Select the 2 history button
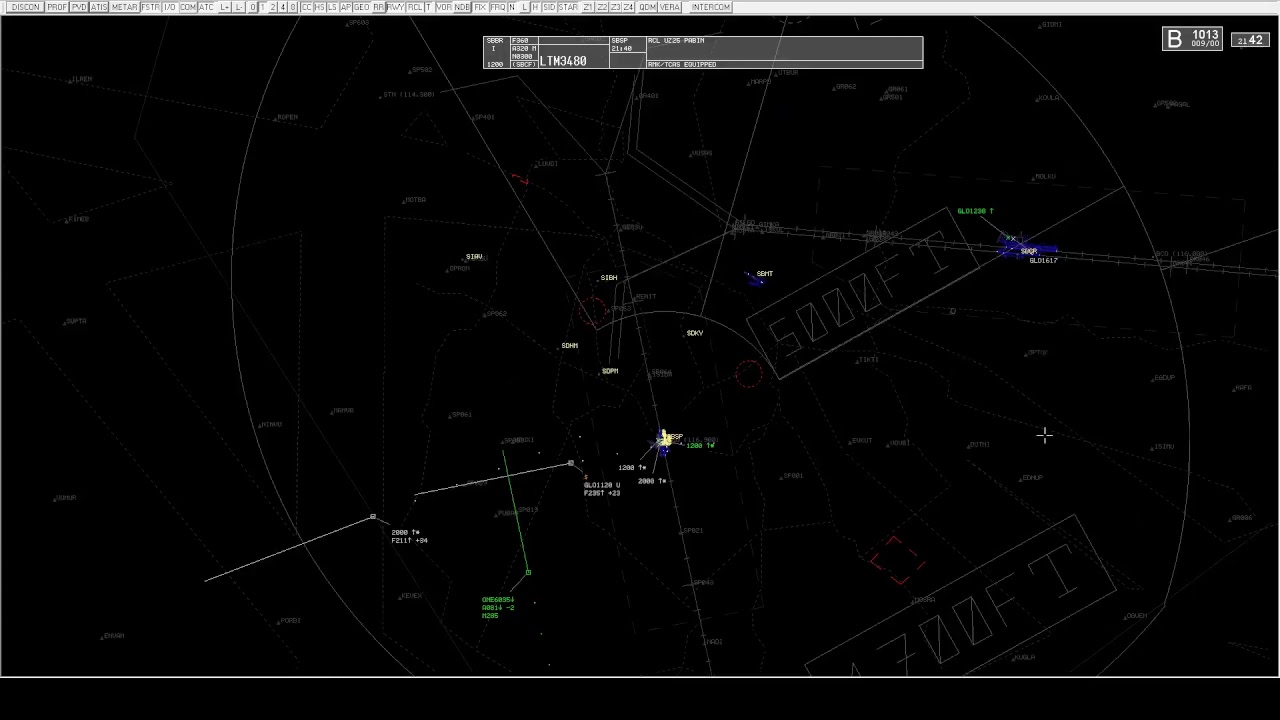Viewport: 1280px width, 720px height. pos(273,7)
